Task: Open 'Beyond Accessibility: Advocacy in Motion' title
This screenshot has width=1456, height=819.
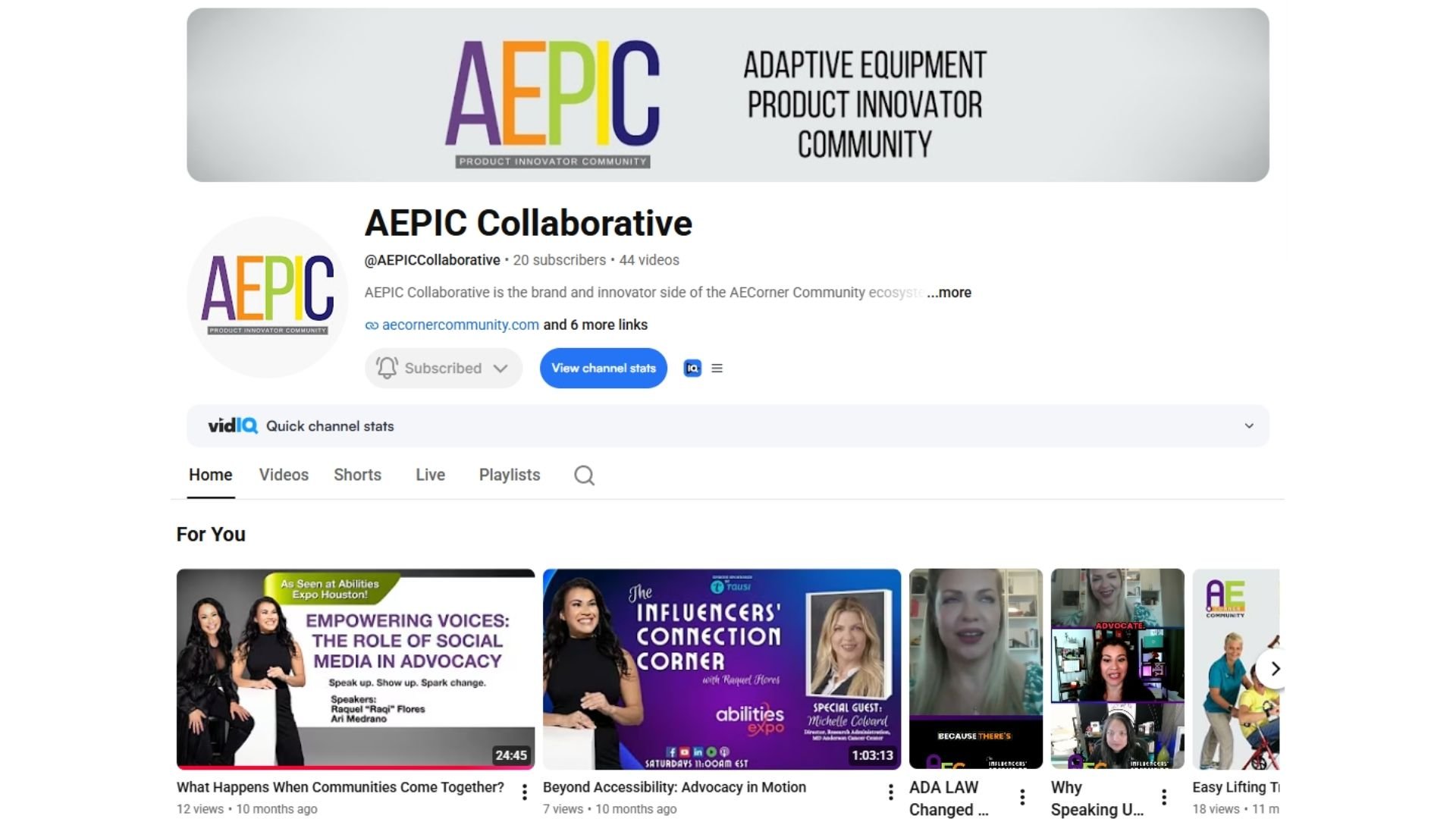Action: click(674, 788)
